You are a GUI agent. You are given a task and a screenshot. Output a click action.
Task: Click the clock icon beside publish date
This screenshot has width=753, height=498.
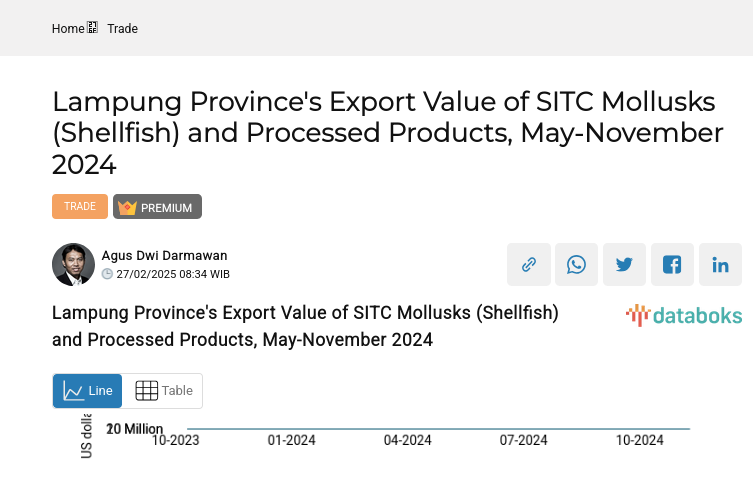pyautogui.click(x=107, y=274)
